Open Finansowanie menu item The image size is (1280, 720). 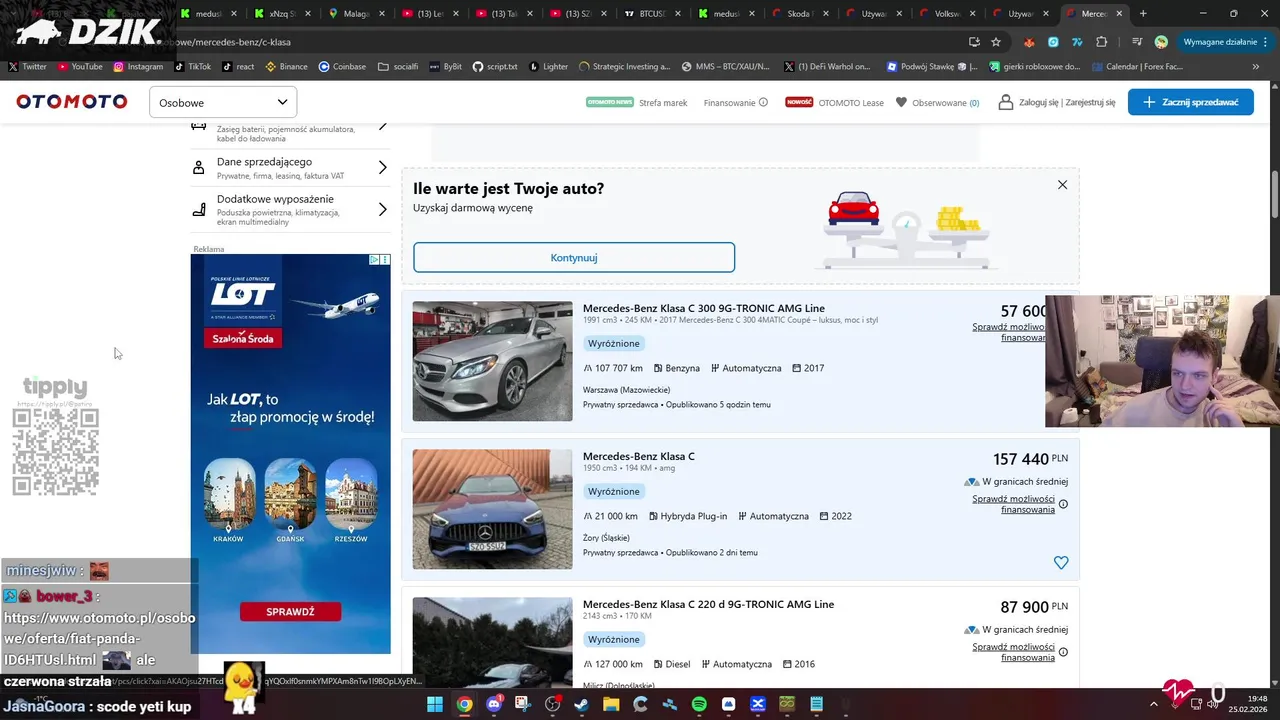(729, 102)
